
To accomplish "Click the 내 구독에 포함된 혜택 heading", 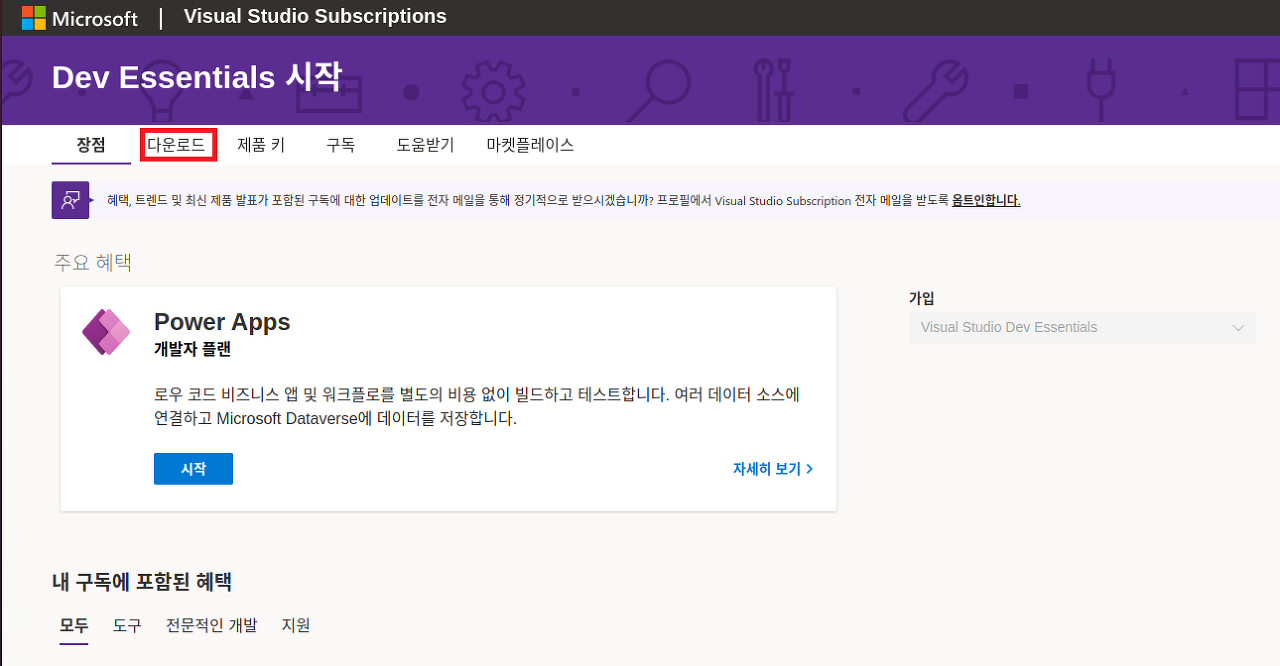I will point(142,582).
